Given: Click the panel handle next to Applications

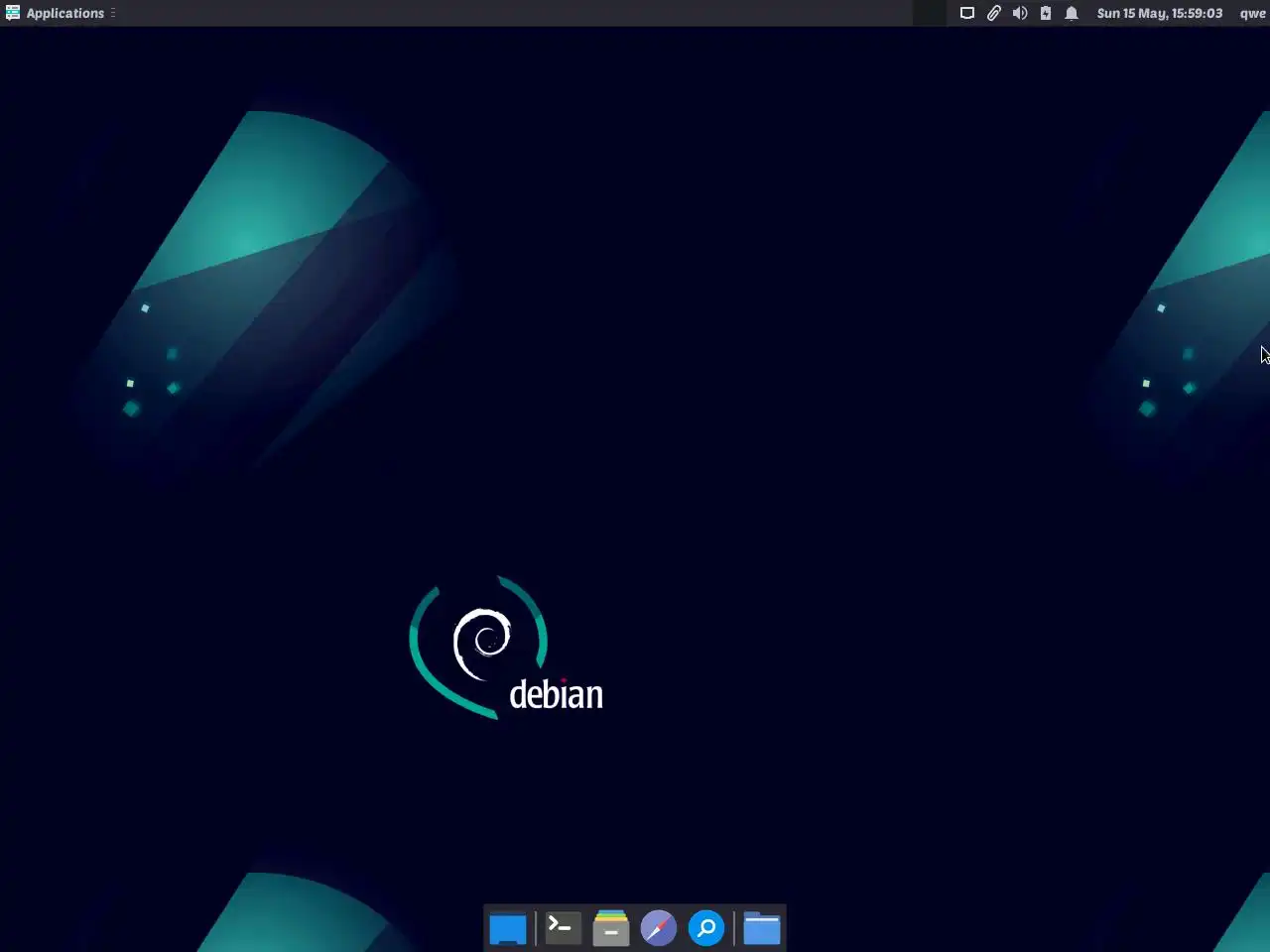Looking at the screenshot, I should click(x=113, y=13).
